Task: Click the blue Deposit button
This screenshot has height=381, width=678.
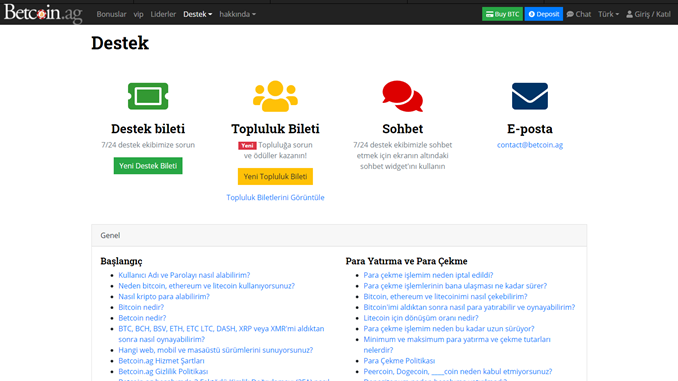Action: (544, 14)
